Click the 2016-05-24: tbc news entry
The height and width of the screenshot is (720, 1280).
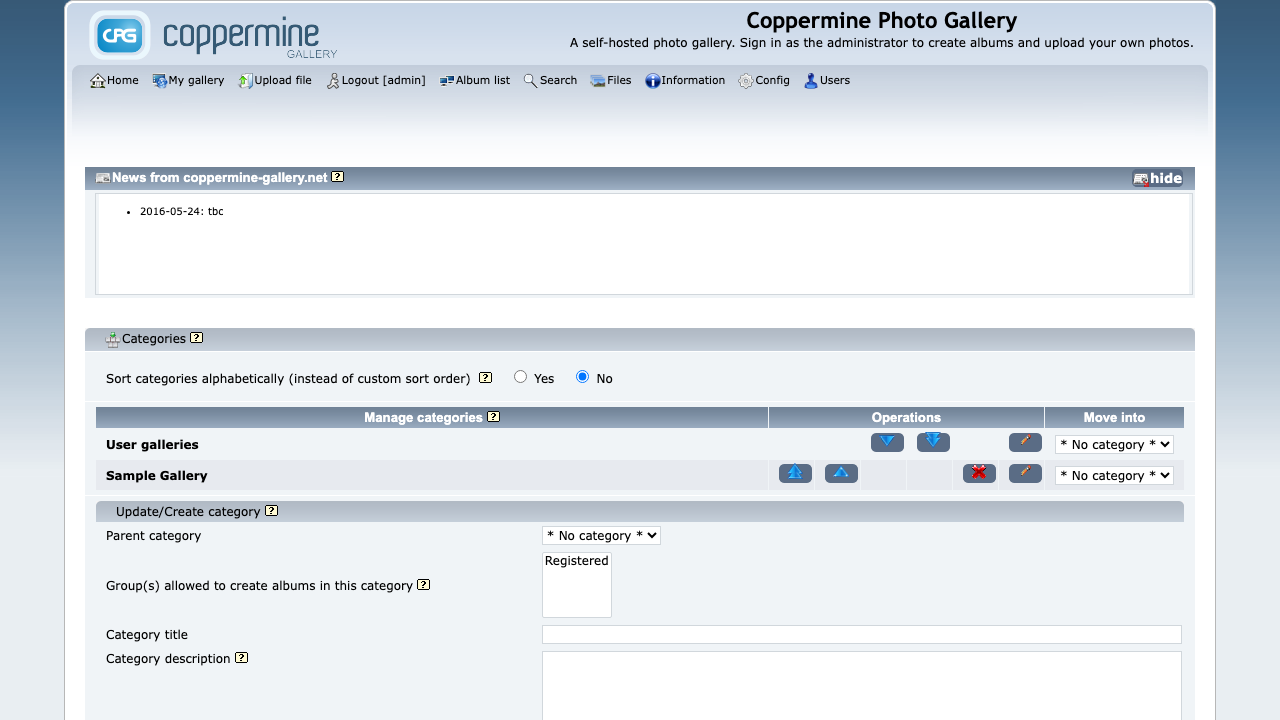tap(182, 212)
